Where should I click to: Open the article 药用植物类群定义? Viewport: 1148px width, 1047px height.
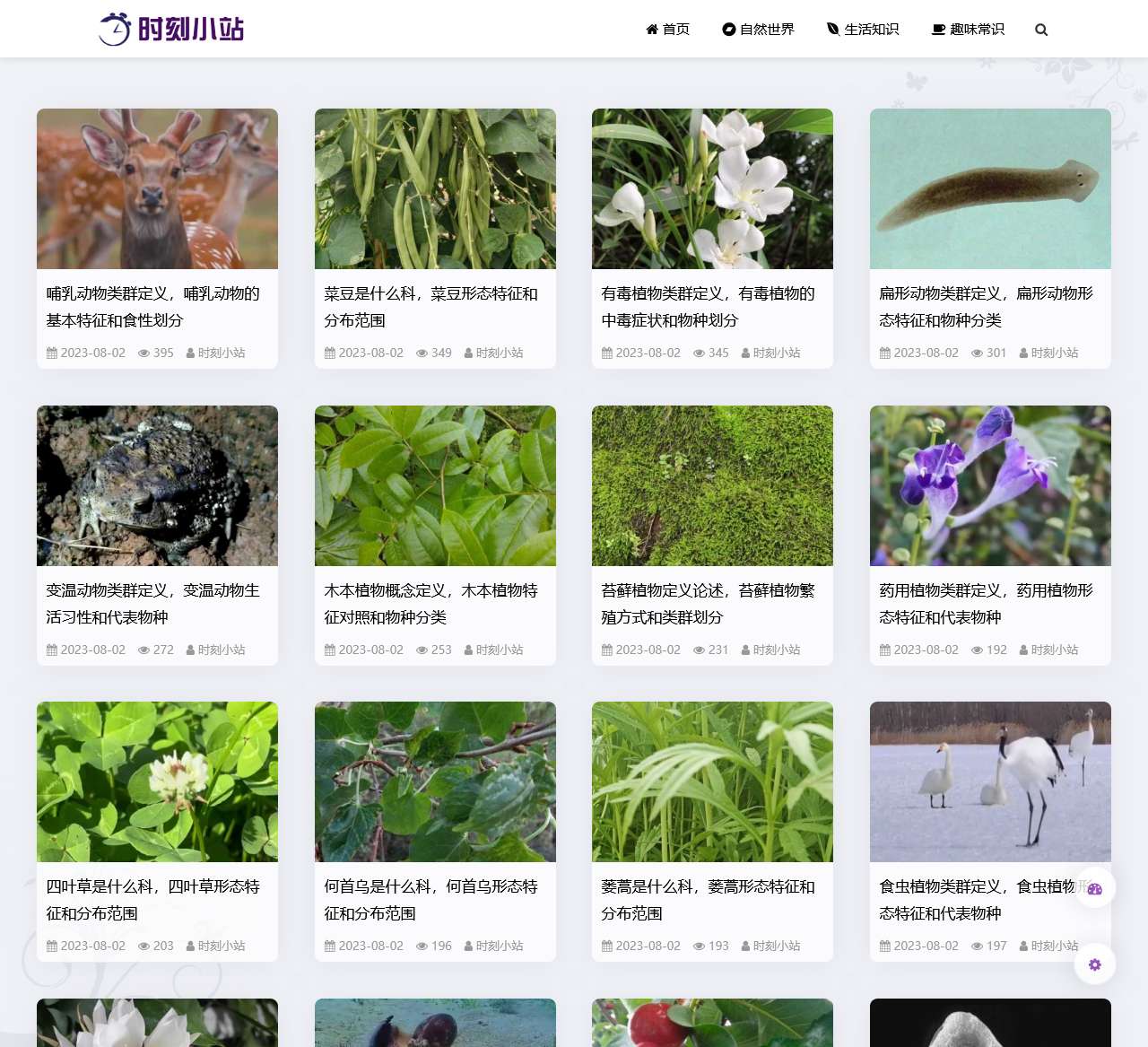[x=987, y=604]
